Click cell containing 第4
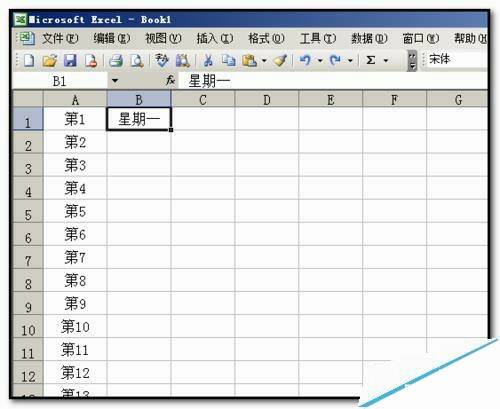 pos(75,188)
